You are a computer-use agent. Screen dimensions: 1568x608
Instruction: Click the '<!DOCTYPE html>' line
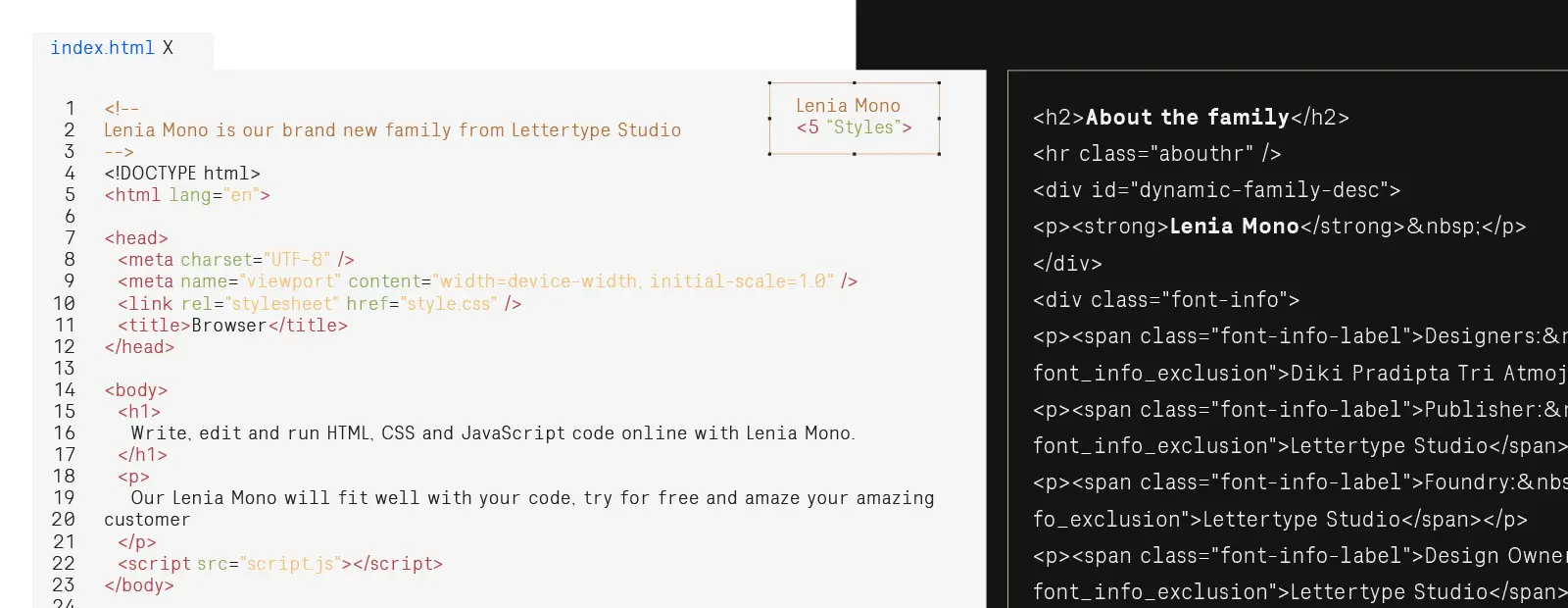pos(182,173)
